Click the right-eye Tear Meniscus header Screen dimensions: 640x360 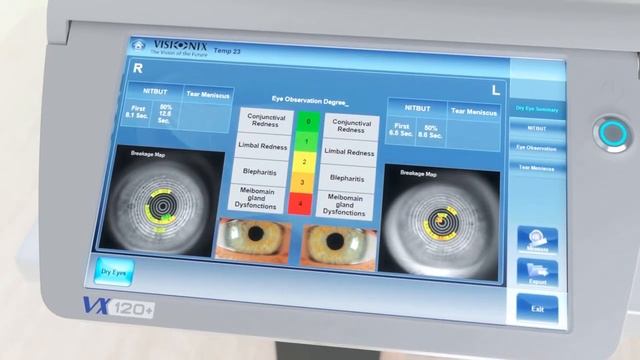pos(208,95)
